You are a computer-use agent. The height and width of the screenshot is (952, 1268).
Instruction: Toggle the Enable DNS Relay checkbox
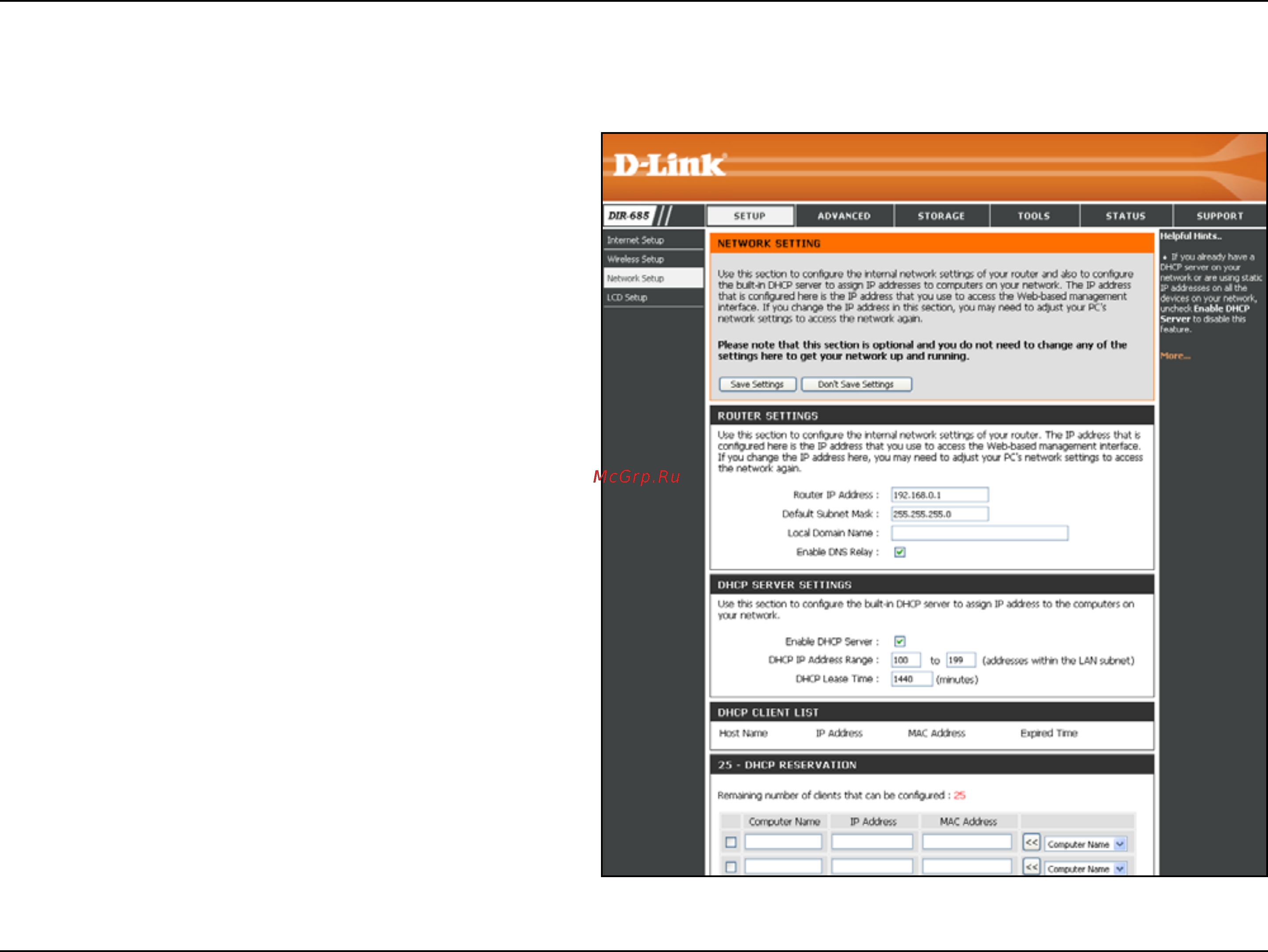pyautogui.click(x=900, y=552)
